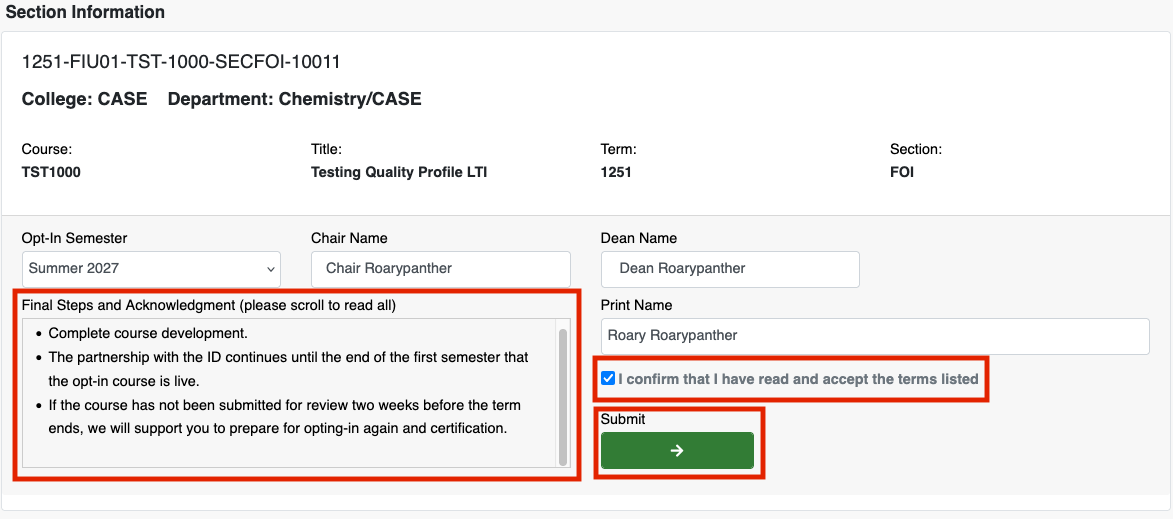The width and height of the screenshot is (1173, 519).
Task: Uncheck the confirm terms checkbox
Action: coord(608,378)
